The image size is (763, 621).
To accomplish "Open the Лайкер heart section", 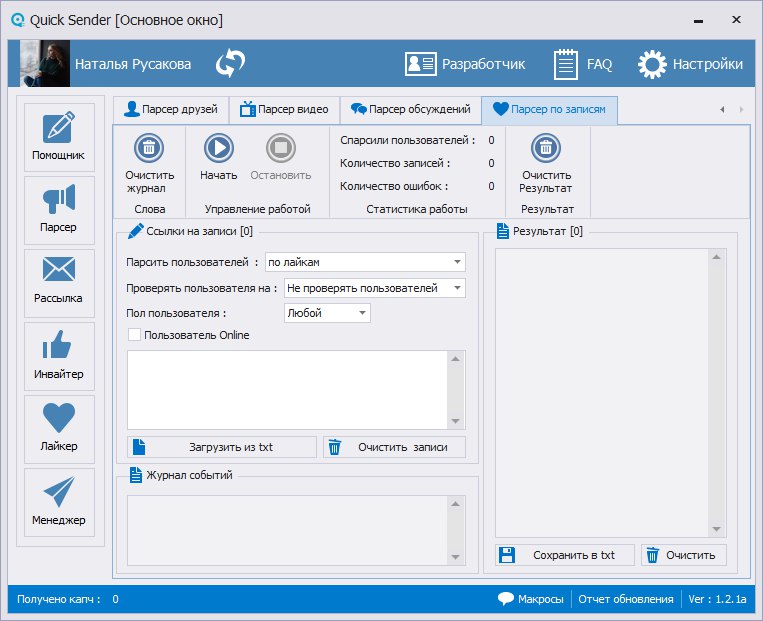I will tap(59, 428).
